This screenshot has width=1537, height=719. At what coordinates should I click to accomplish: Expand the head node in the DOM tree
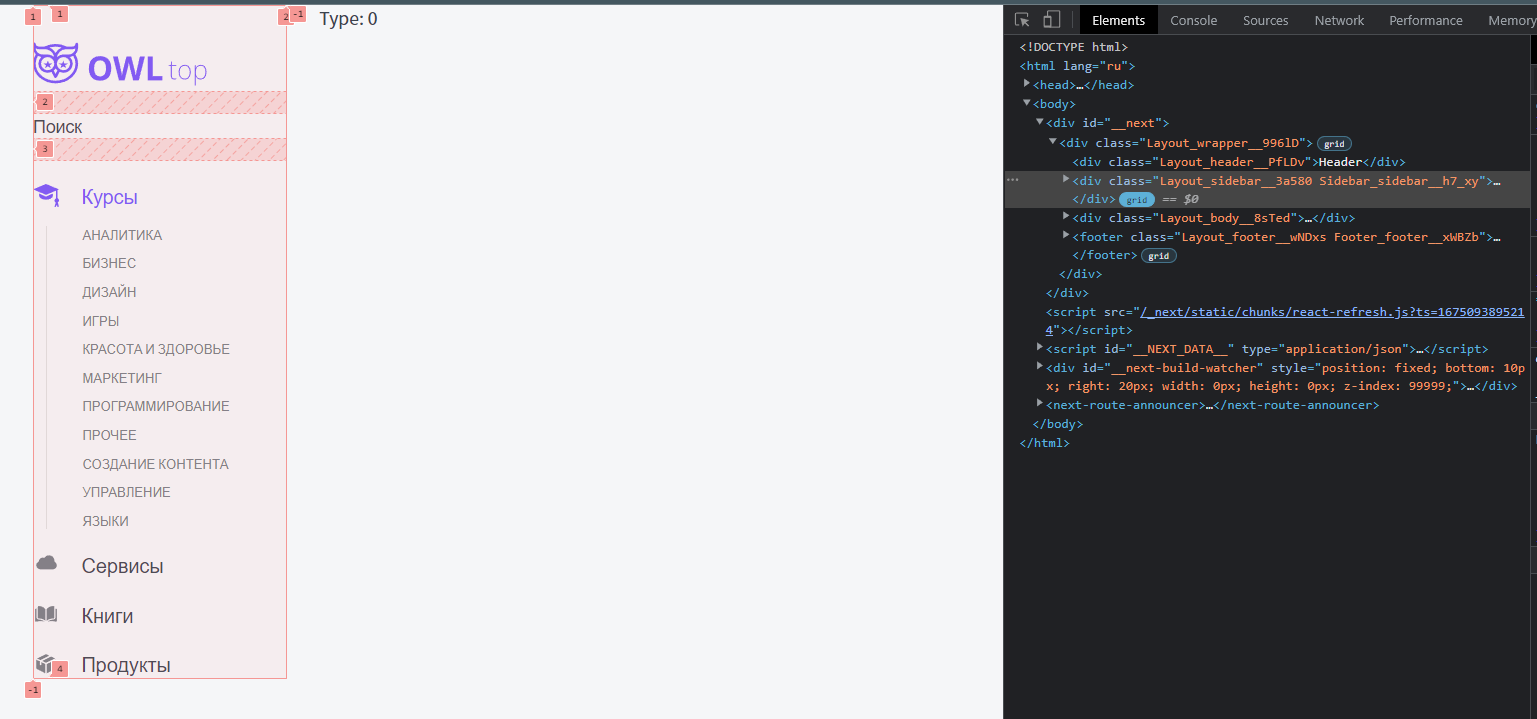[x=1027, y=84]
